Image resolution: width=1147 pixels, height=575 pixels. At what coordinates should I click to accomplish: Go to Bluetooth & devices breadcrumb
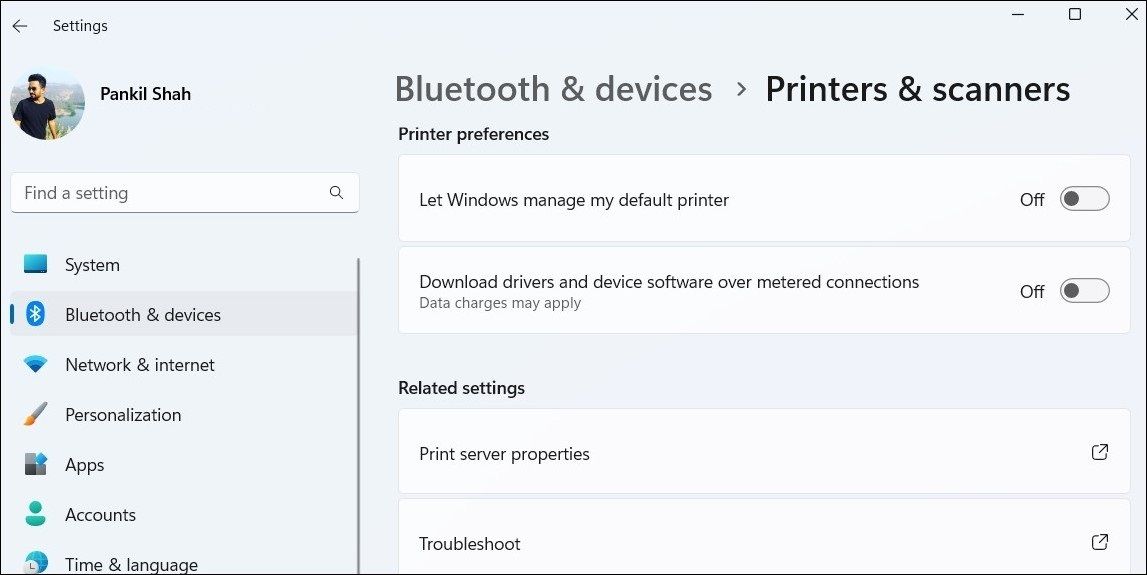pyautogui.click(x=553, y=89)
